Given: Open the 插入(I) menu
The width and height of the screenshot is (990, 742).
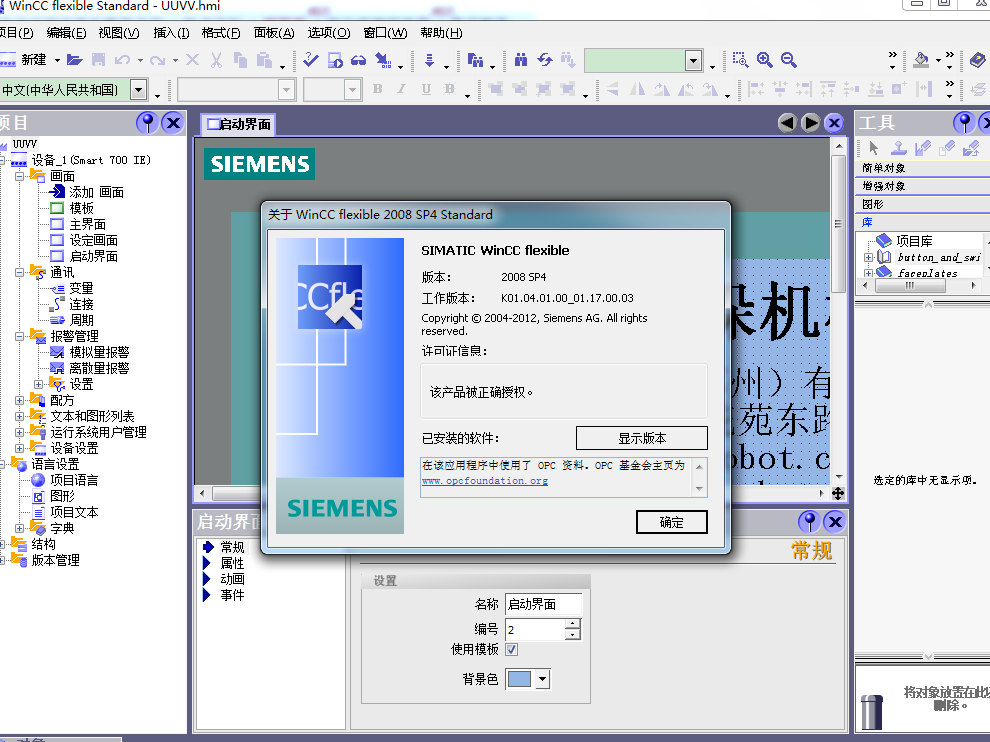Looking at the screenshot, I should click(x=171, y=33).
